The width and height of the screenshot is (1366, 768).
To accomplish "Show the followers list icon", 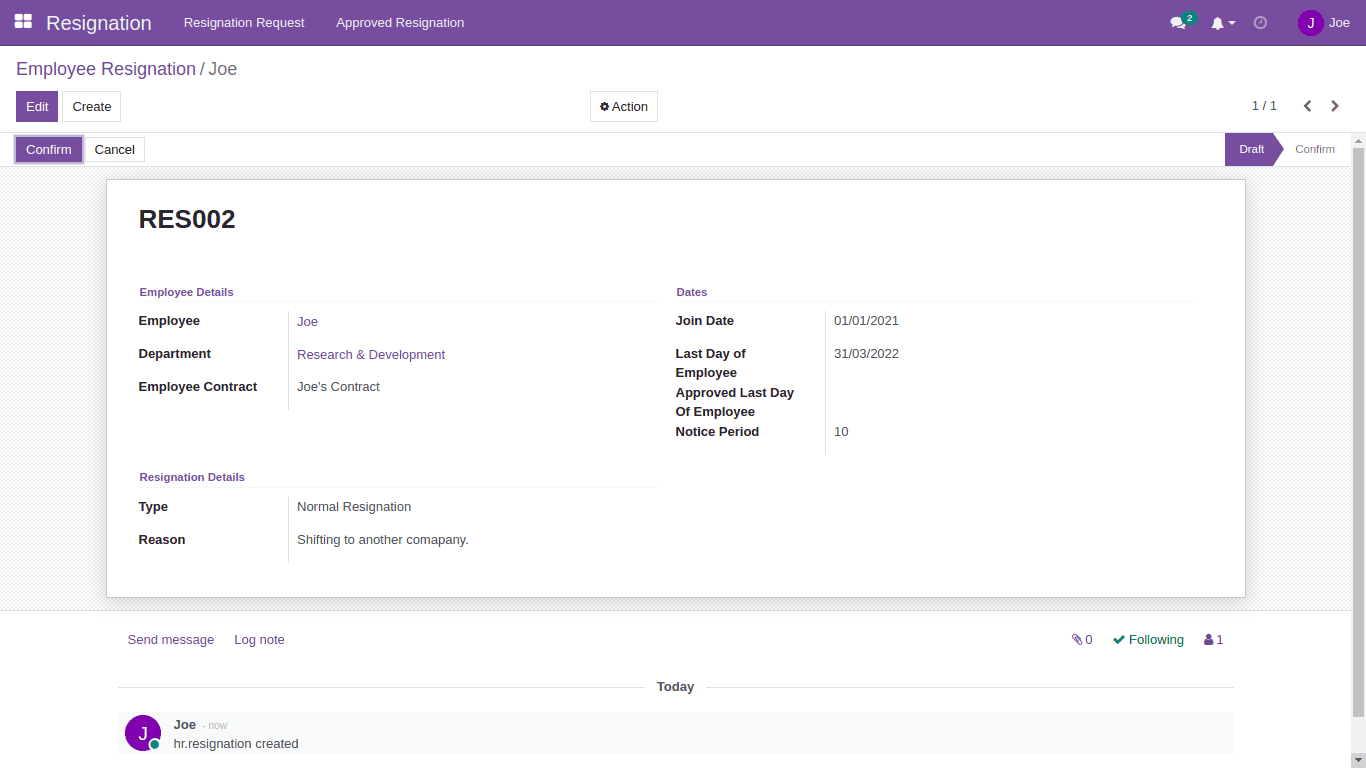I will click(x=1212, y=639).
